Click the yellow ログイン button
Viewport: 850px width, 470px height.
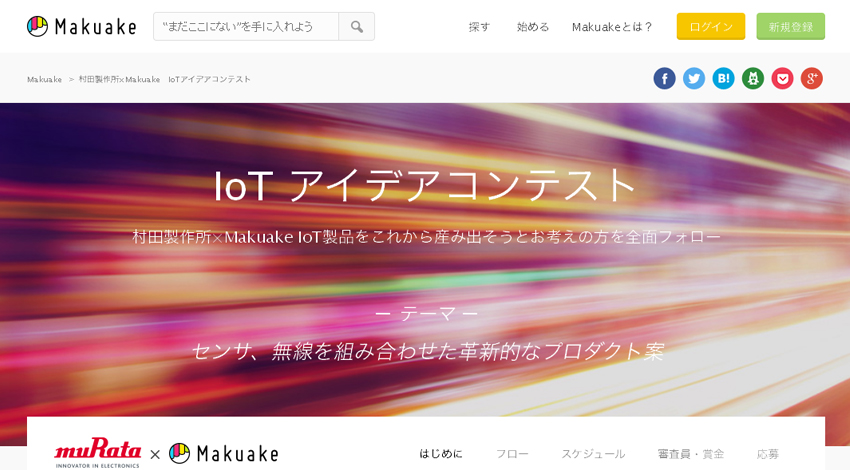710,27
